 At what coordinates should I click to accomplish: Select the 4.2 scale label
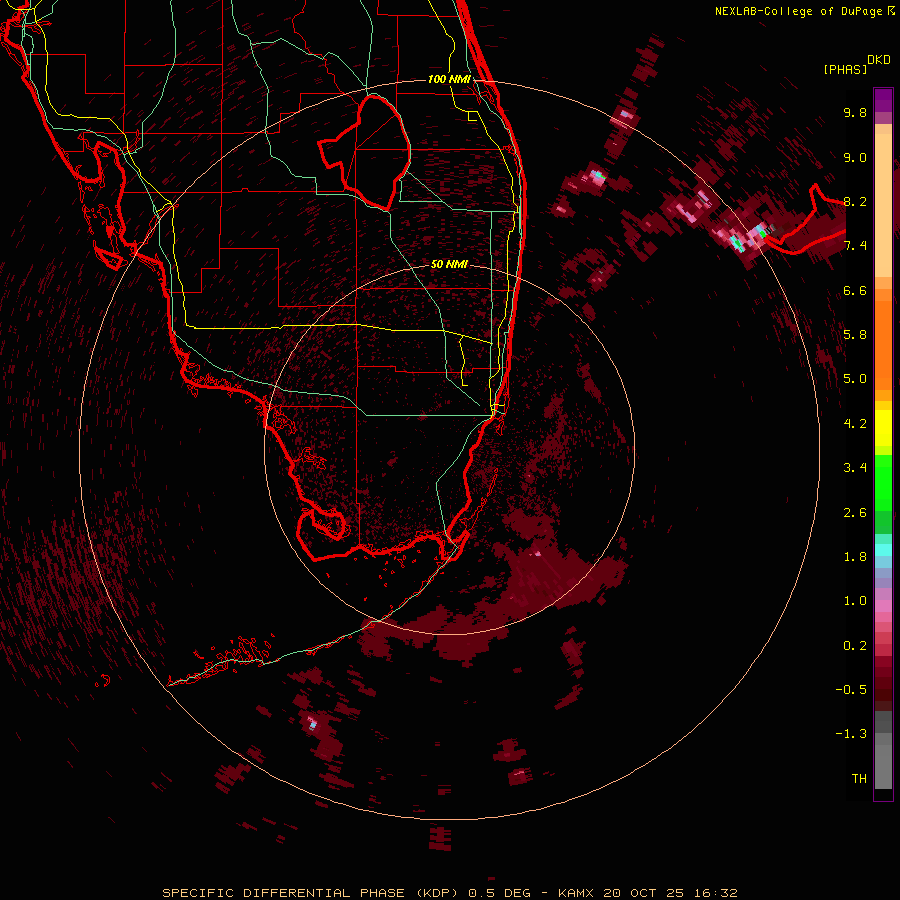[x=855, y=424]
